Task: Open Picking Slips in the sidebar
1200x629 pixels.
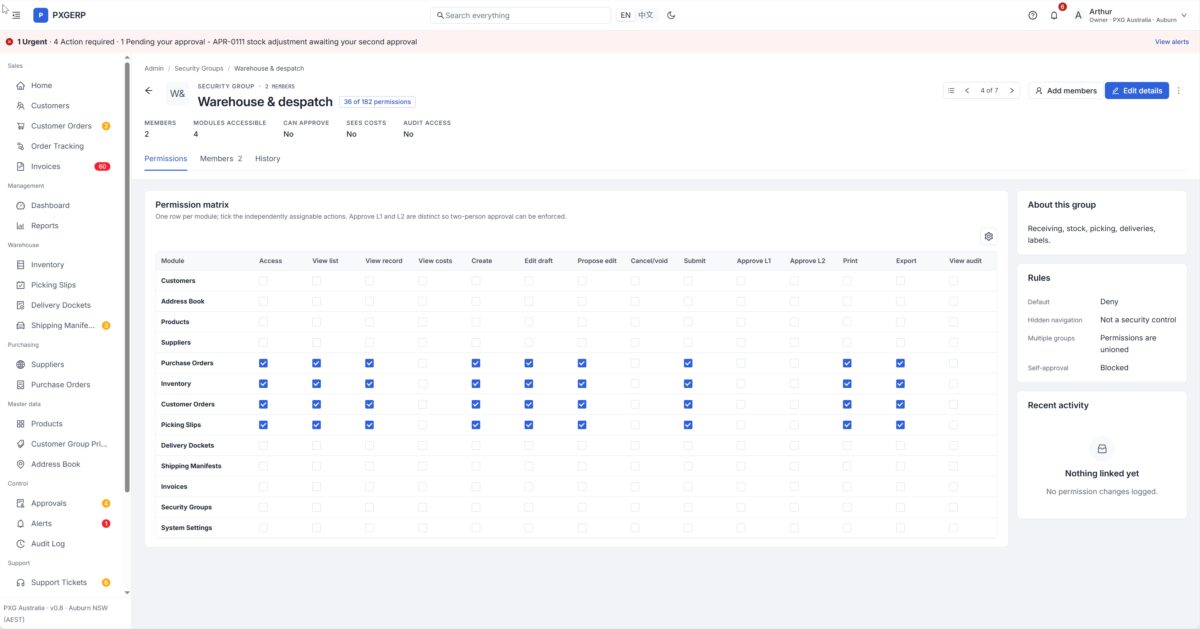Action: pos(62,285)
